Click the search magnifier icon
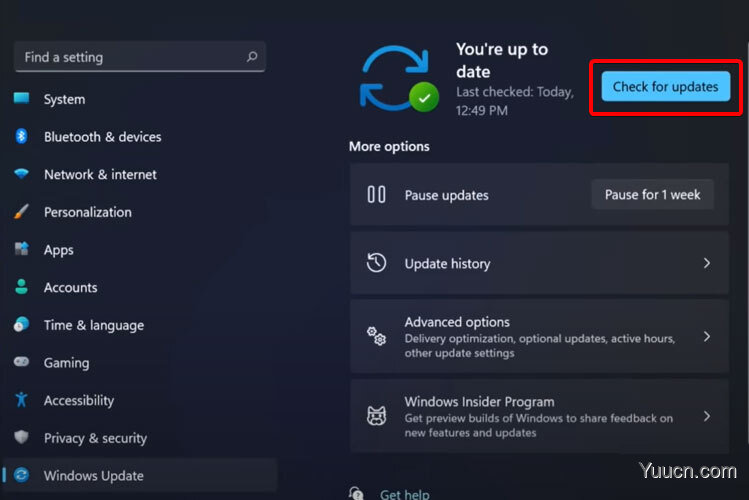 252,57
